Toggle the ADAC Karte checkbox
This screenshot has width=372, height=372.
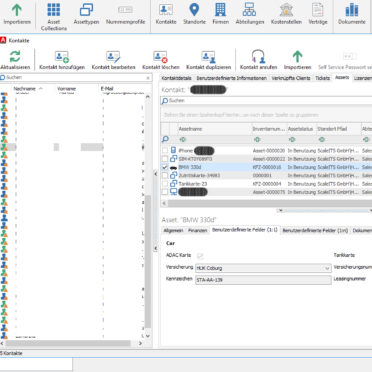pos(200,256)
